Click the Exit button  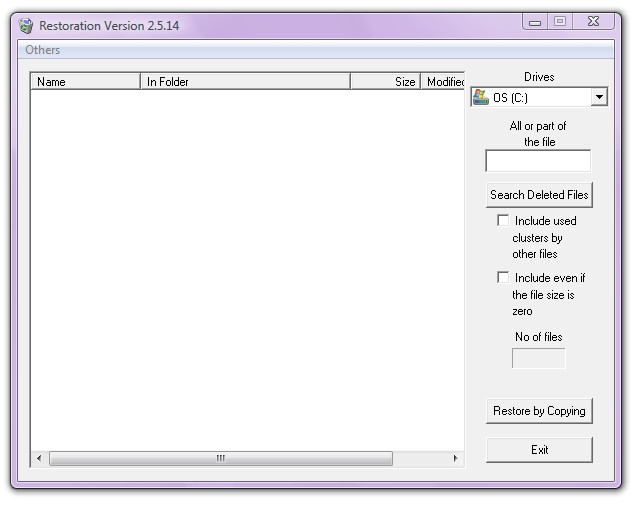coord(539,450)
